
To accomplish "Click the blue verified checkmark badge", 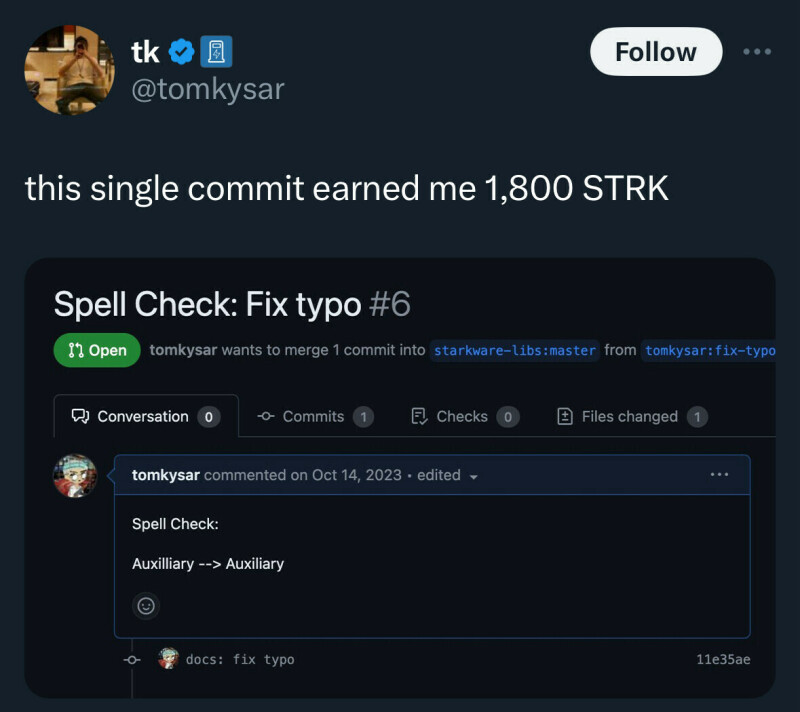I will click(181, 52).
